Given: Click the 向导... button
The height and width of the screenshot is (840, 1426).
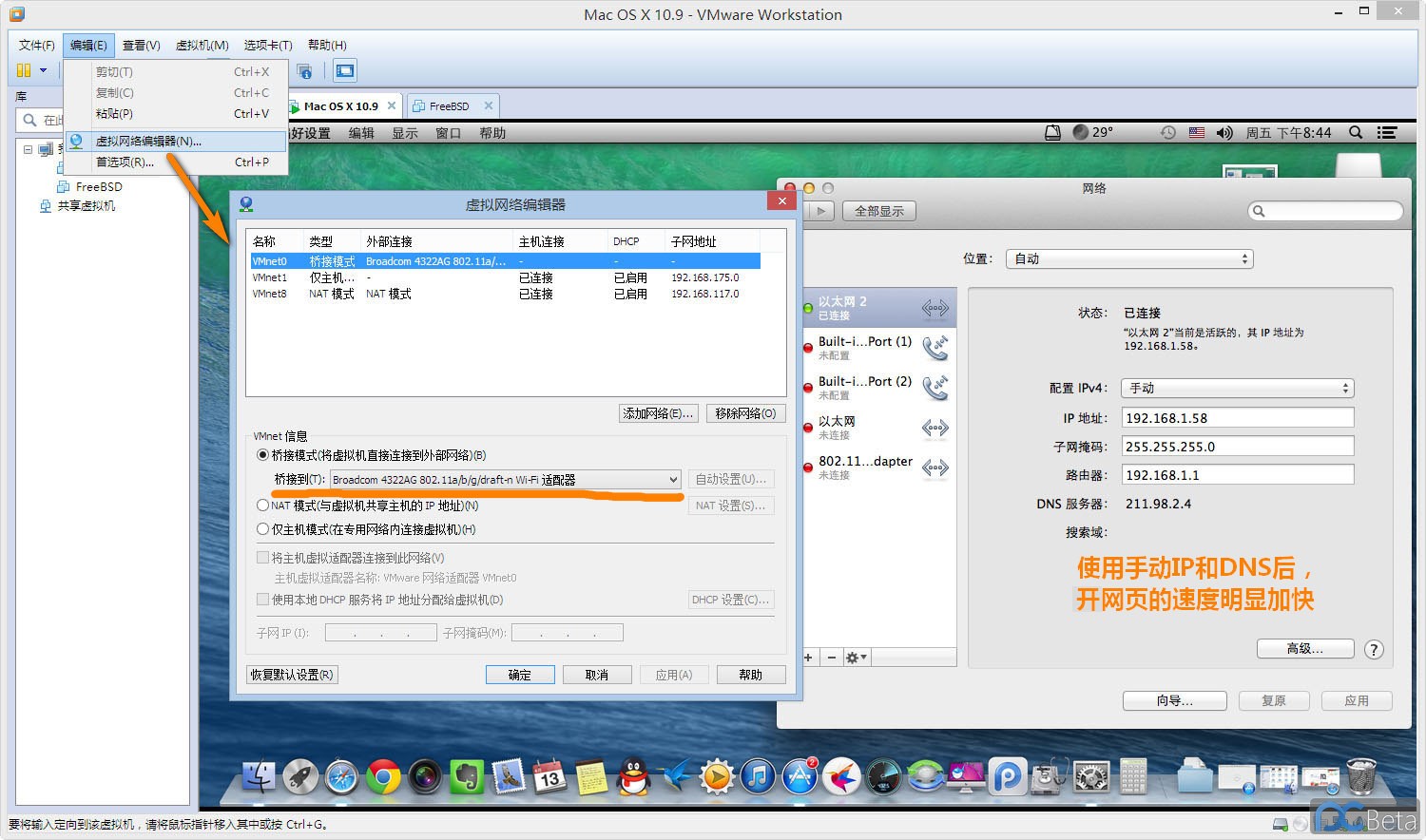Looking at the screenshot, I should (x=1175, y=700).
